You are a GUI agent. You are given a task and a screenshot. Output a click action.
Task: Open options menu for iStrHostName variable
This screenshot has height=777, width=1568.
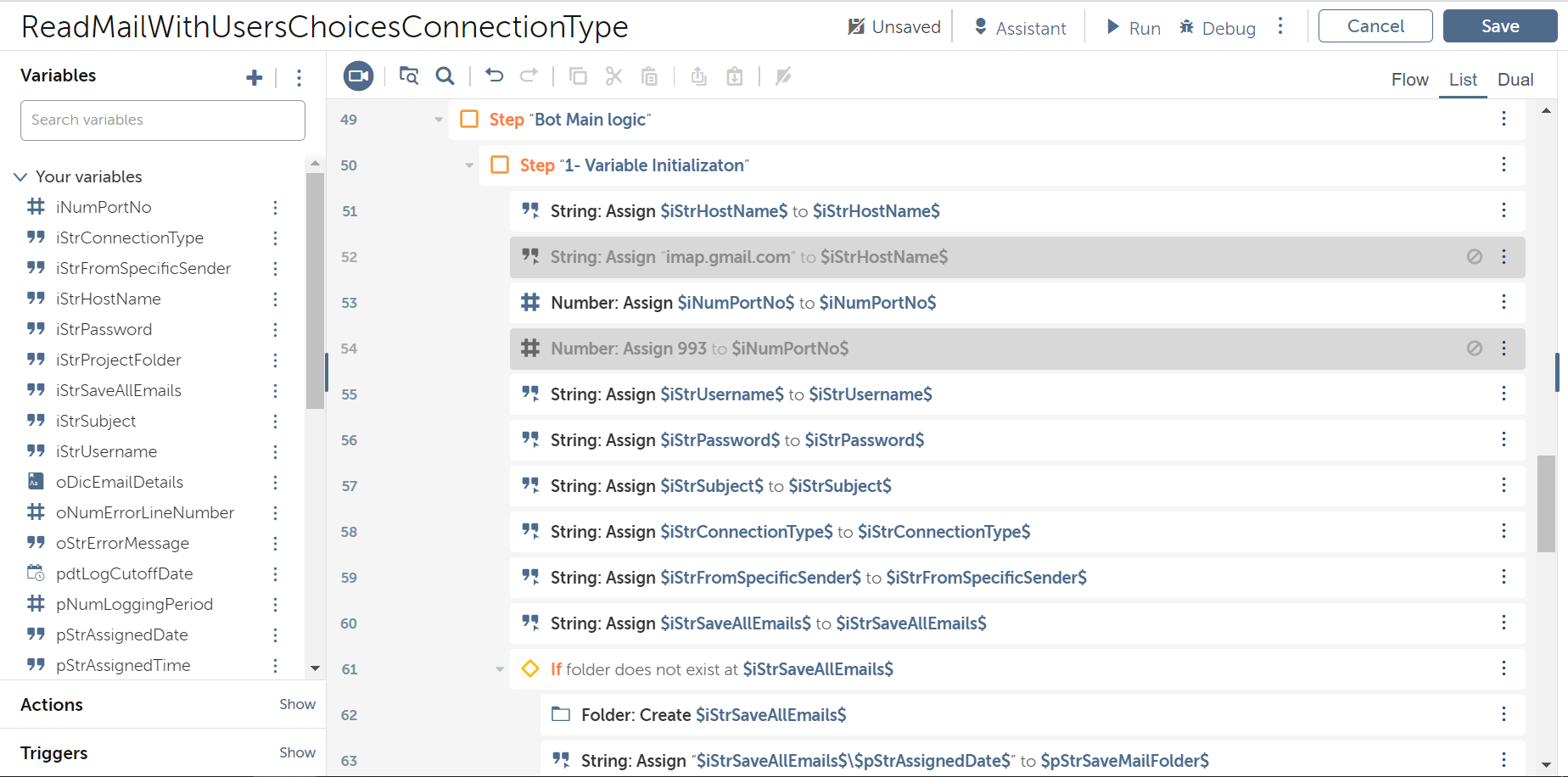click(275, 299)
